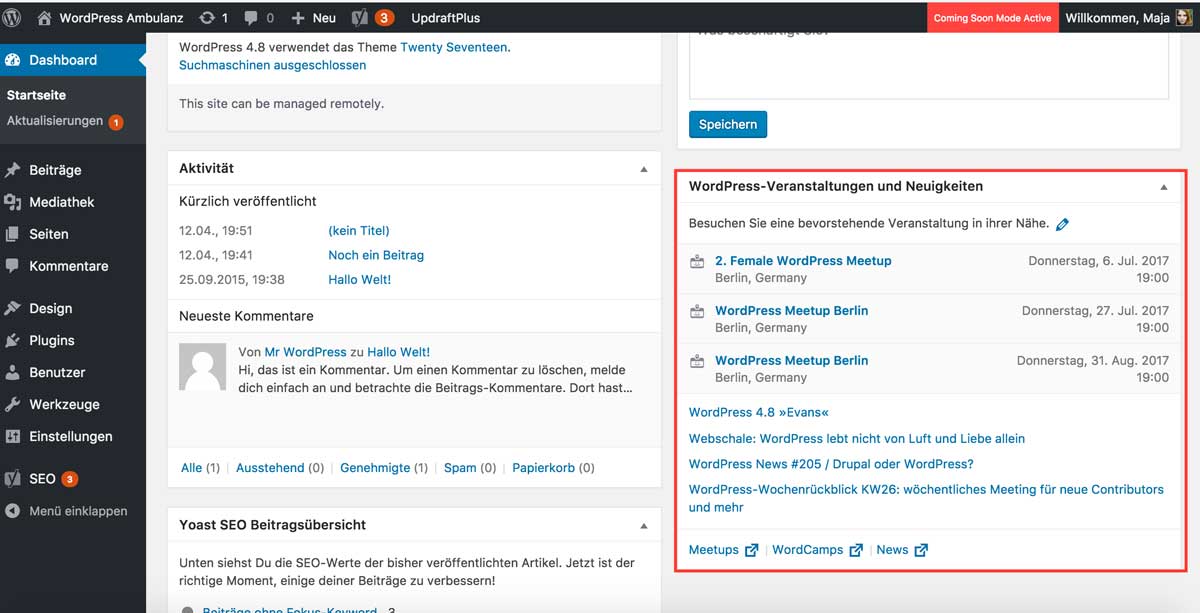Click the timestamp 12.04., 19:51

coord(216,230)
